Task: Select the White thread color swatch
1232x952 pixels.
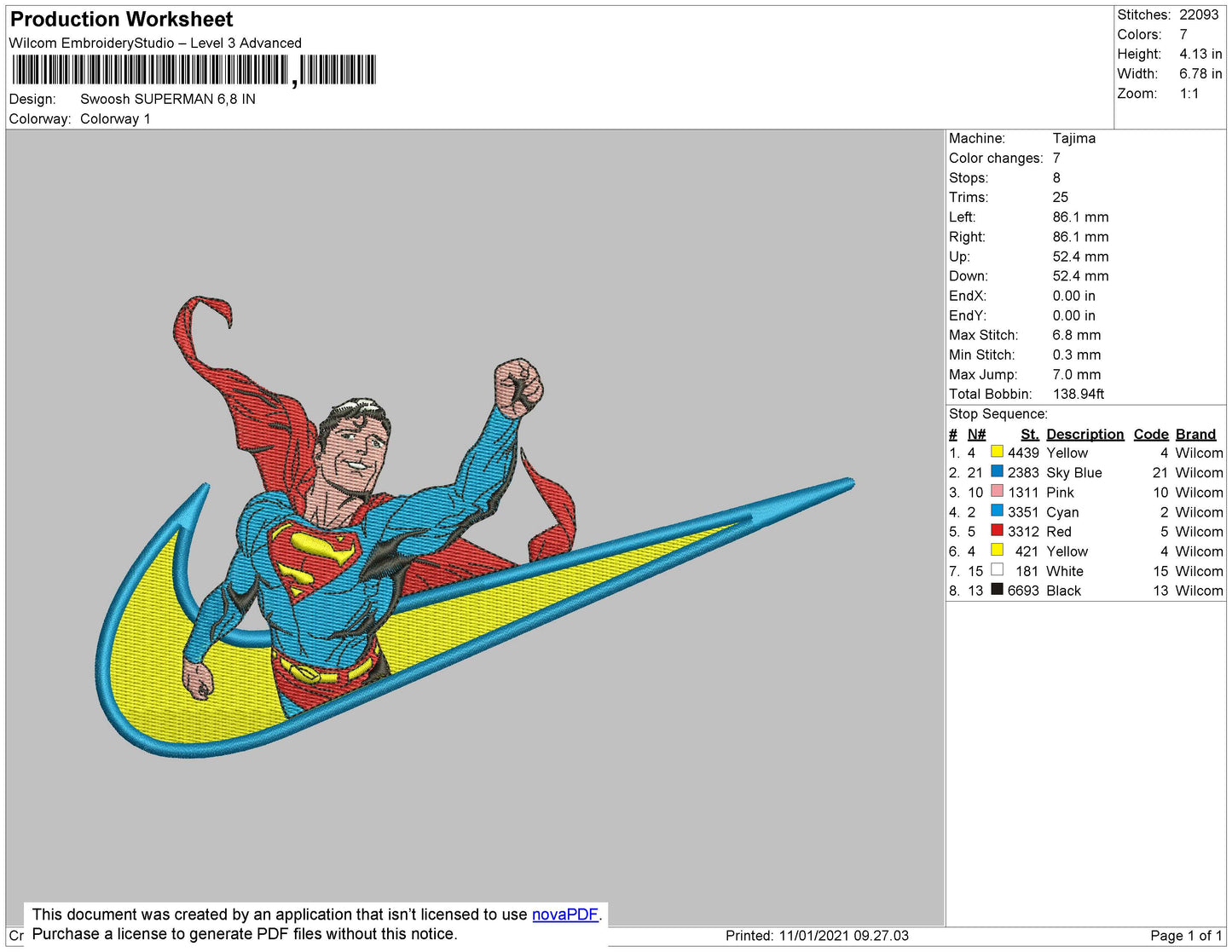Action: [x=997, y=569]
